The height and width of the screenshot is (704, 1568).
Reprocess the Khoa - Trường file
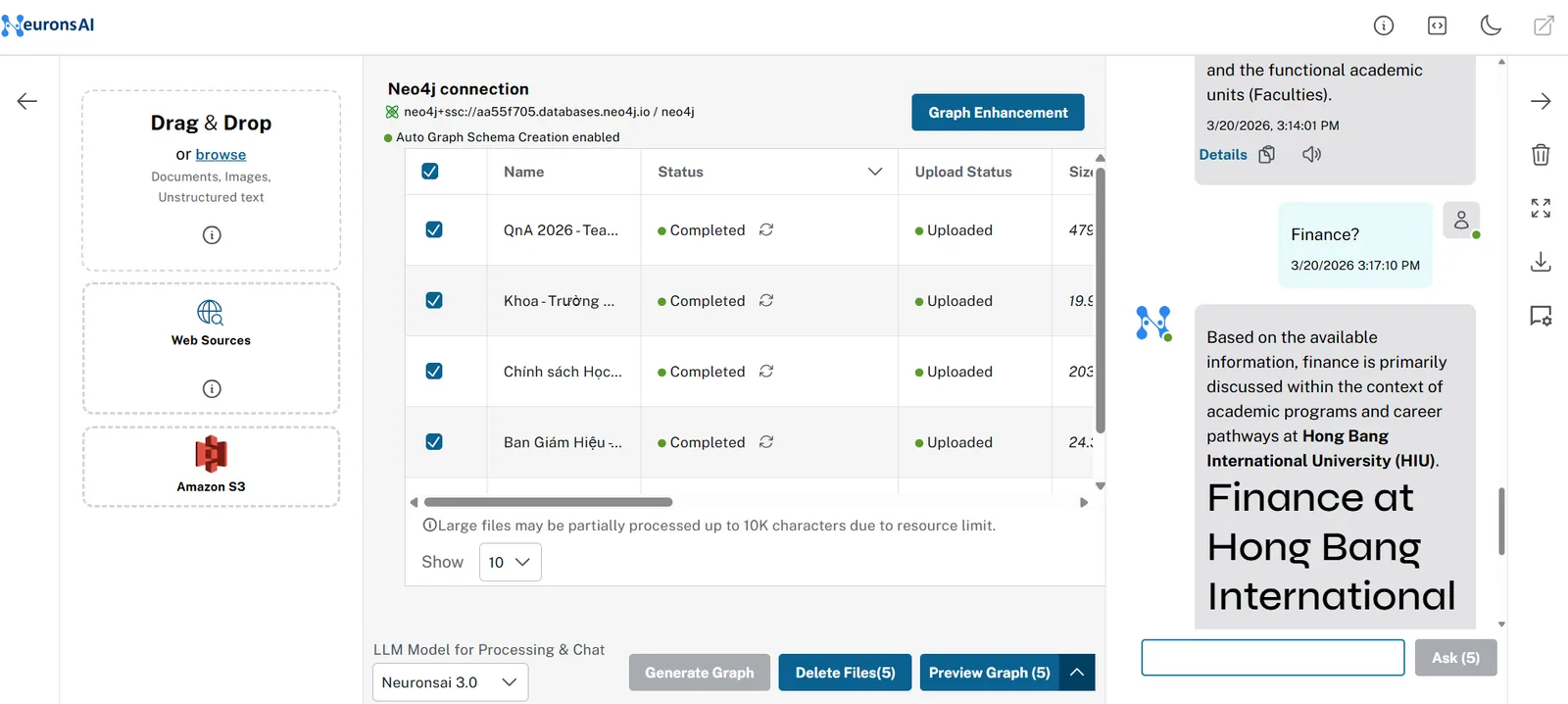pyautogui.click(x=766, y=300)
